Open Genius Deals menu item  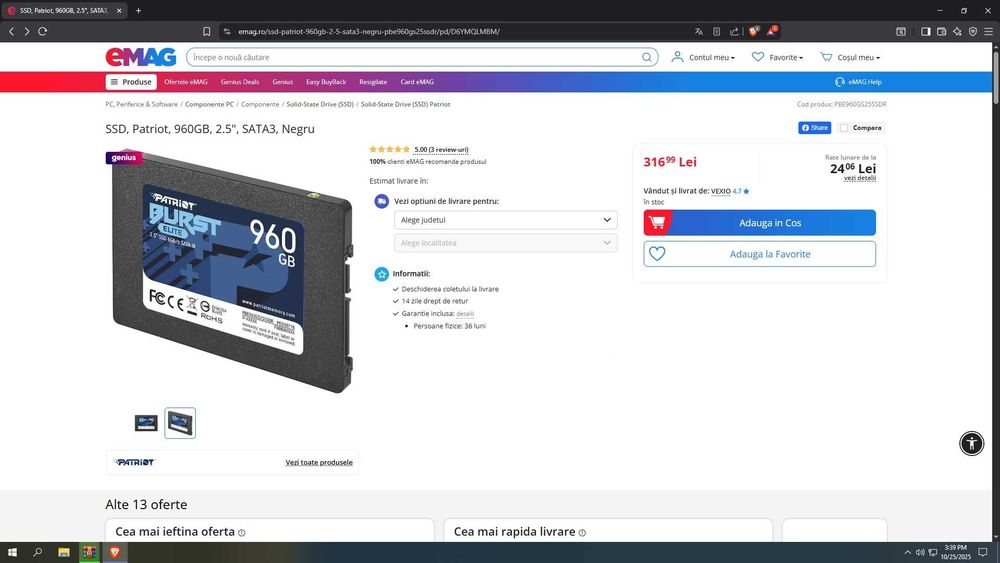tap(240, 82)
